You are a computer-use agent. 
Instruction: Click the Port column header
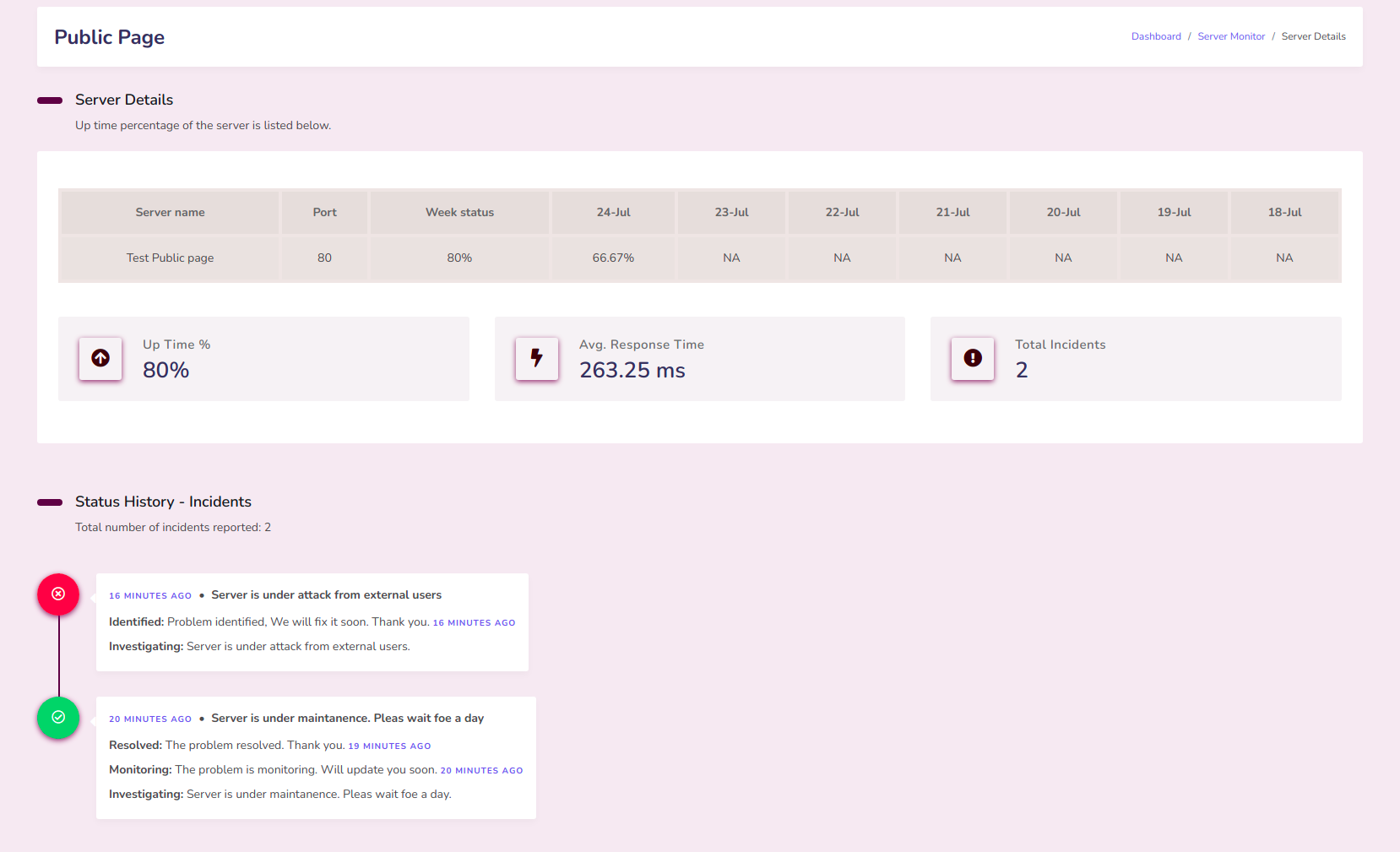tap(324, 212)
